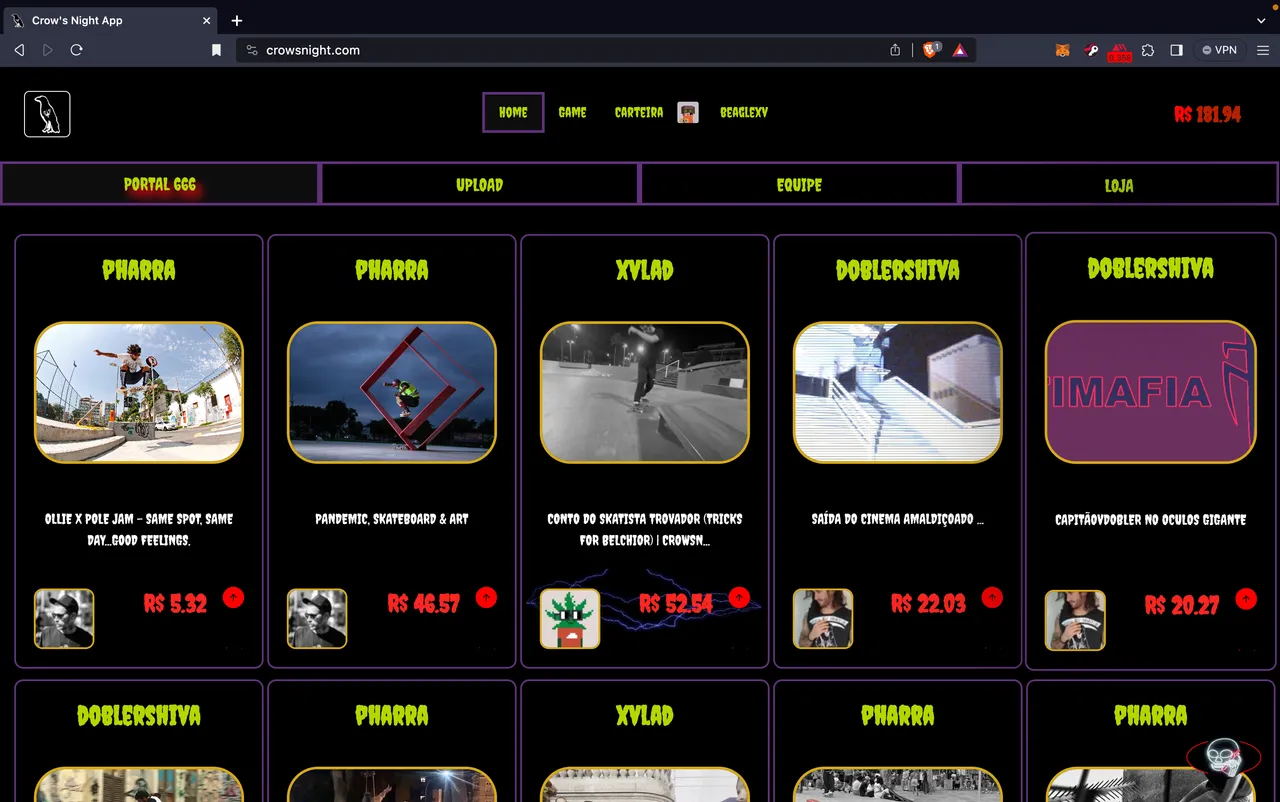
Task: Click the R$ 181.94 balance
Action: pos(1207,114)
